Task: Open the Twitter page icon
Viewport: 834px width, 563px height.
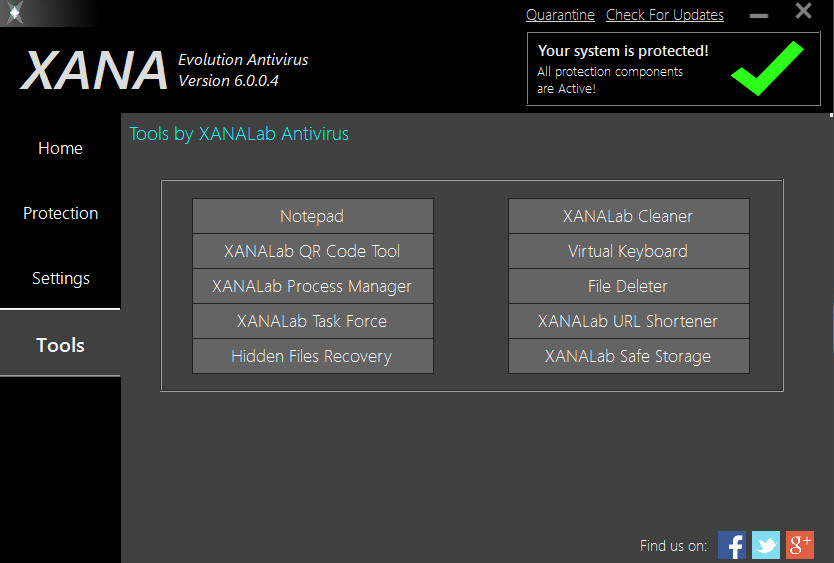Action: (766, 545)
